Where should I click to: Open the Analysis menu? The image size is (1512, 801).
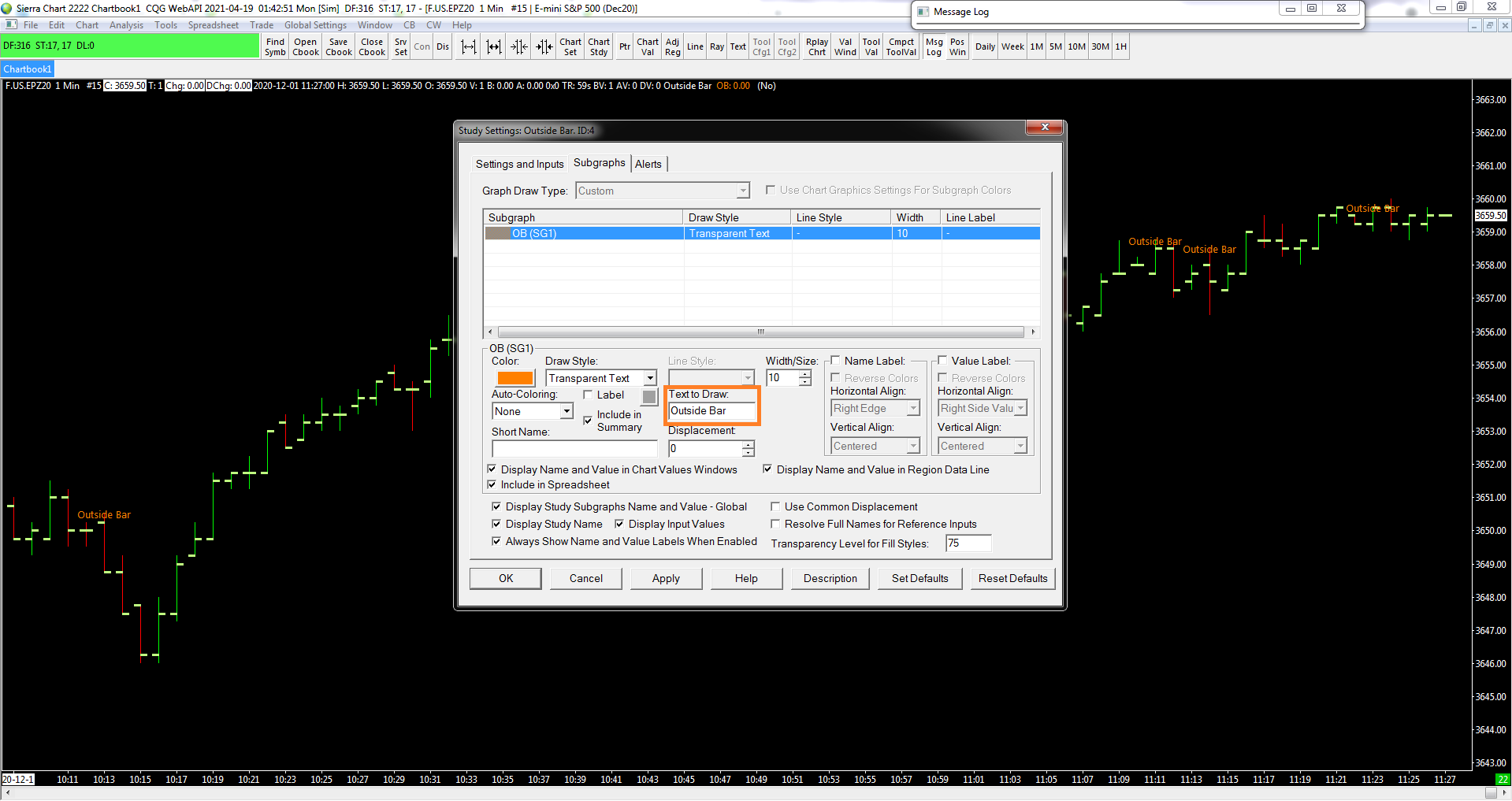[x=127, y=25]
